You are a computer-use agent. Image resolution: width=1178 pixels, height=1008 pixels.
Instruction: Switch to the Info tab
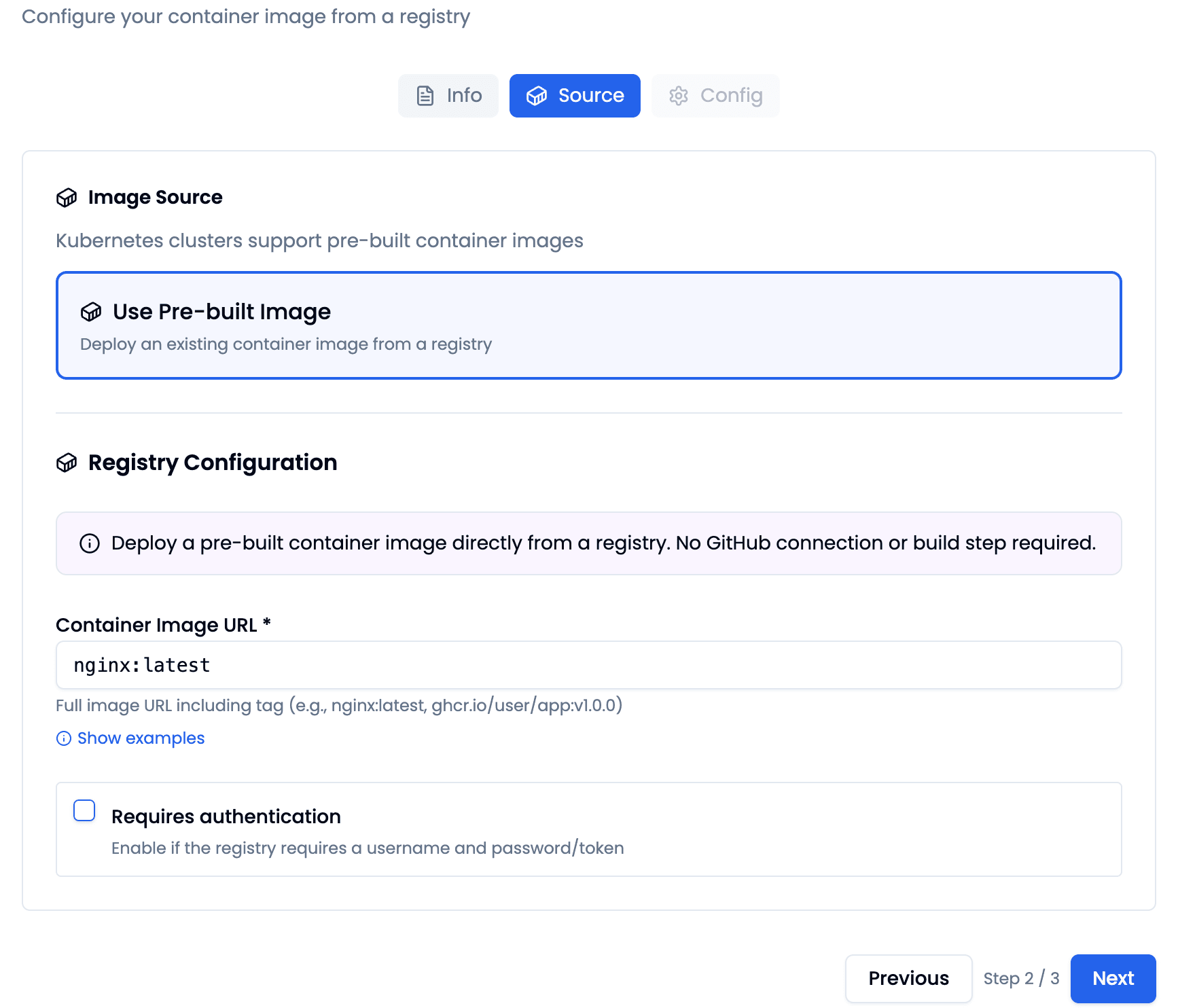pos(448,96)
